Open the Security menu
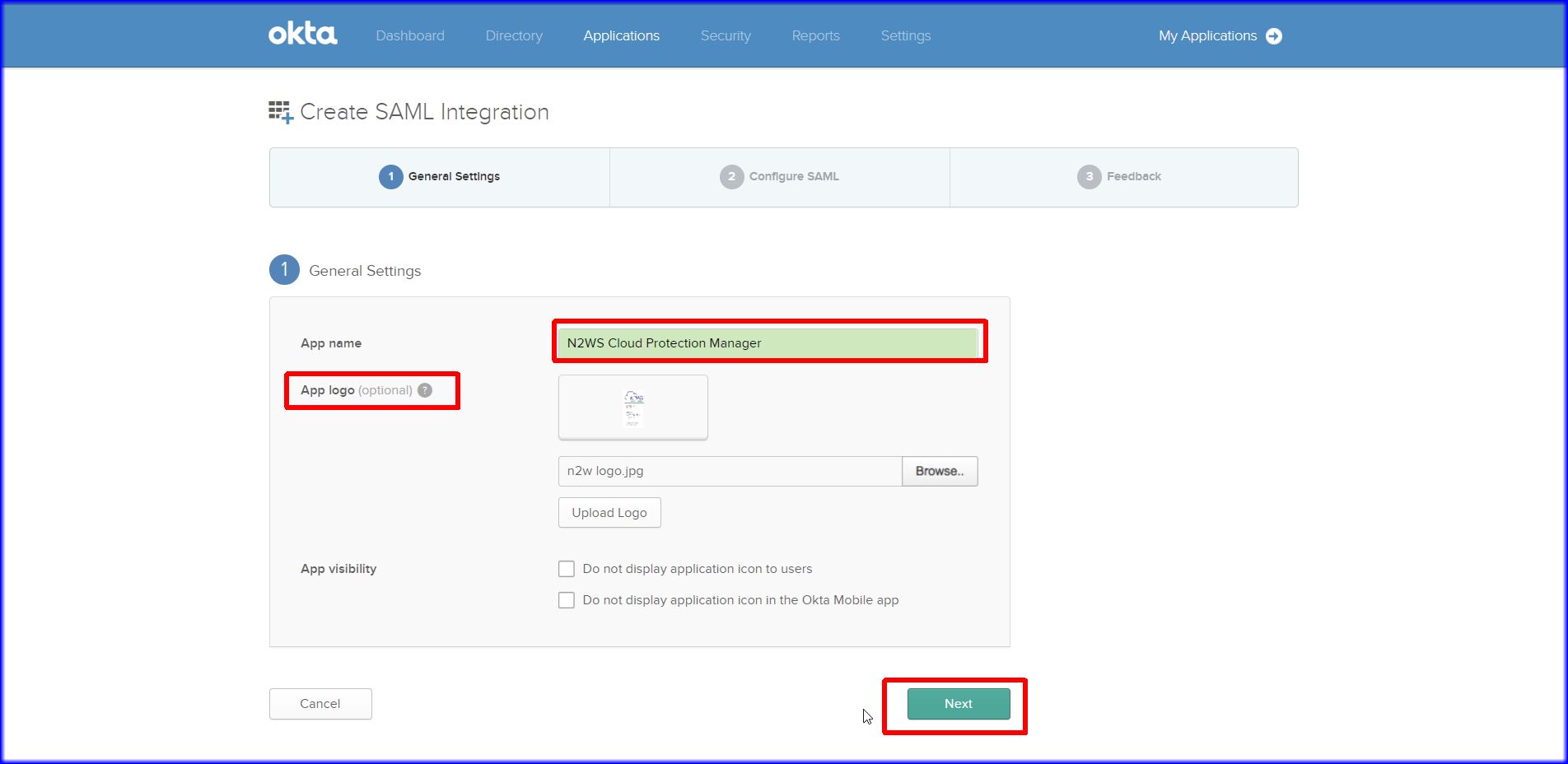The height and width of the screenshot is (764, 1568). 726,36
